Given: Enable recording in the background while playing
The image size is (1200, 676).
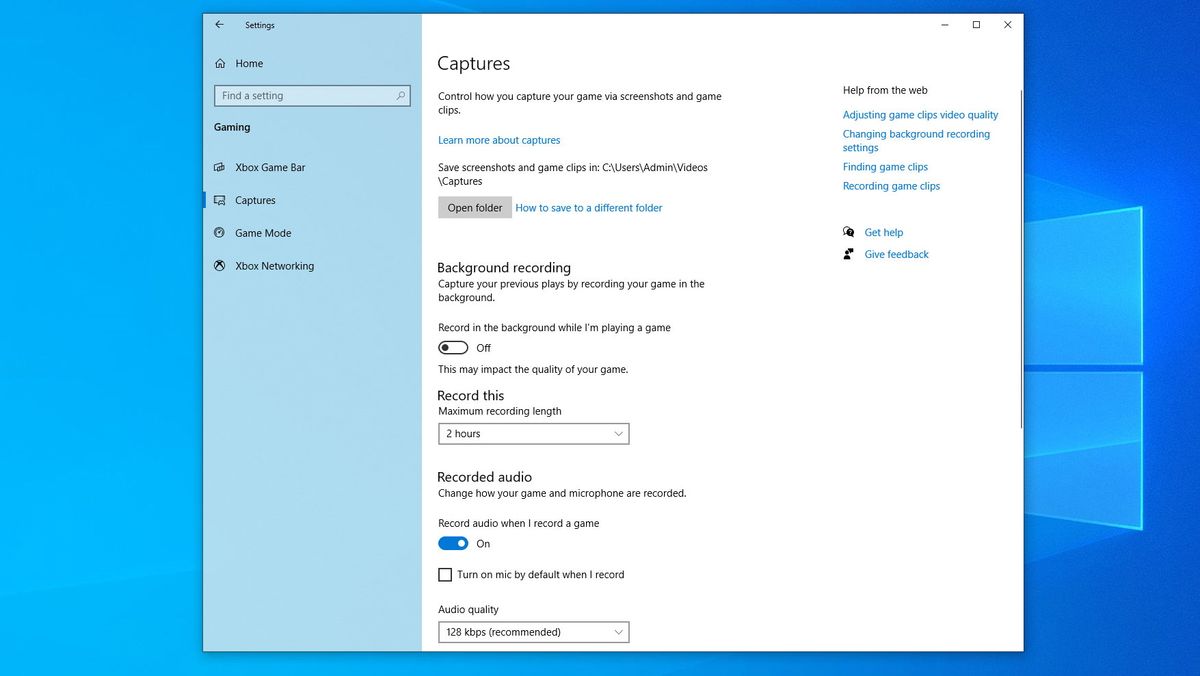Looking at the screenshot, I should coord(452,347).
